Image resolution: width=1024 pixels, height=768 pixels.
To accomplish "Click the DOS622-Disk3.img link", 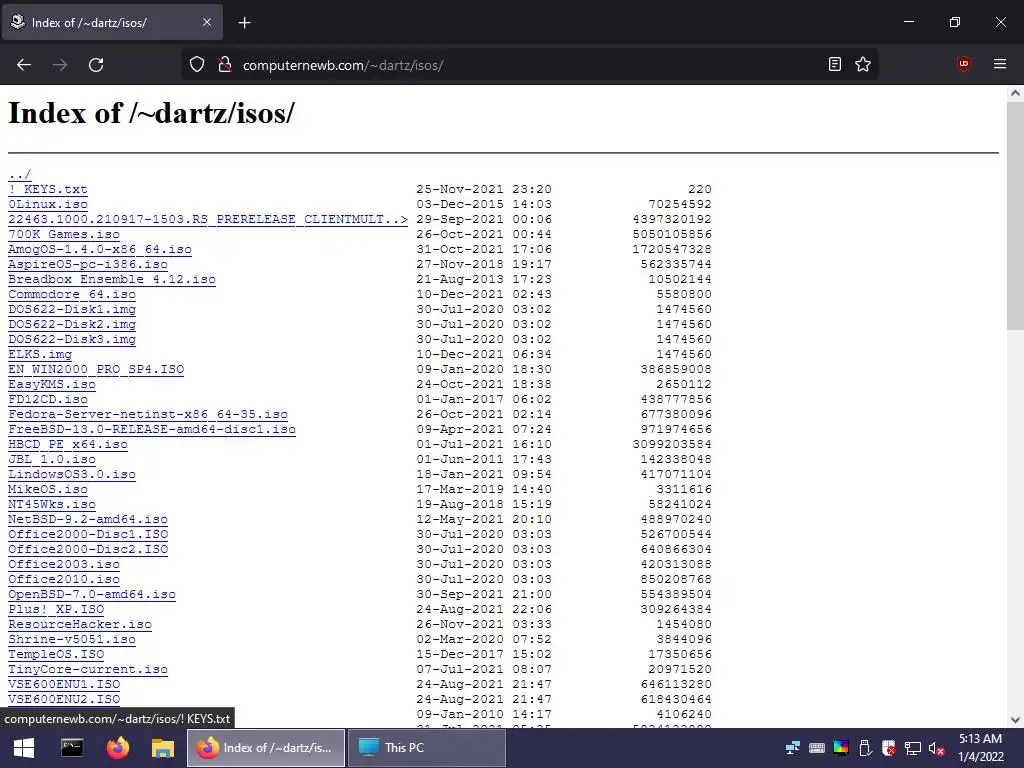I will [x=72, y=340].
